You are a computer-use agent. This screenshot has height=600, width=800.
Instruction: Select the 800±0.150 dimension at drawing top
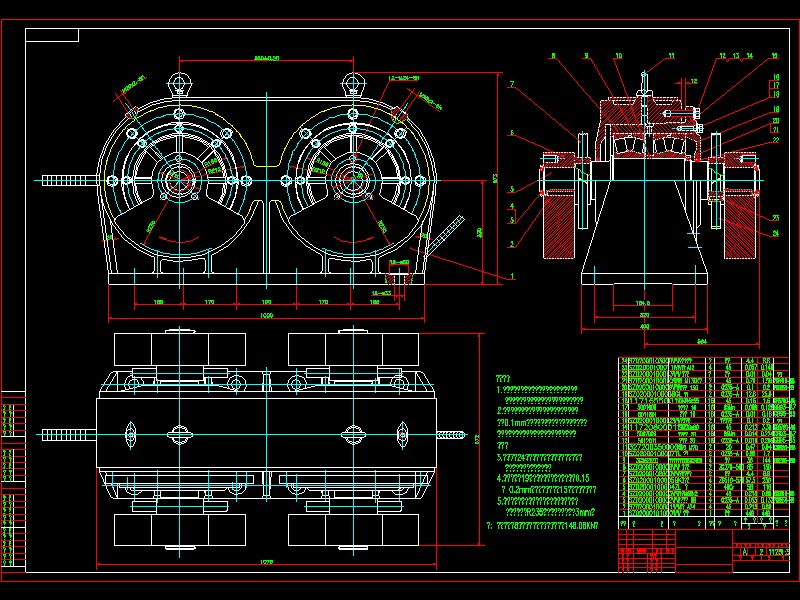click(x=265, y=58)
